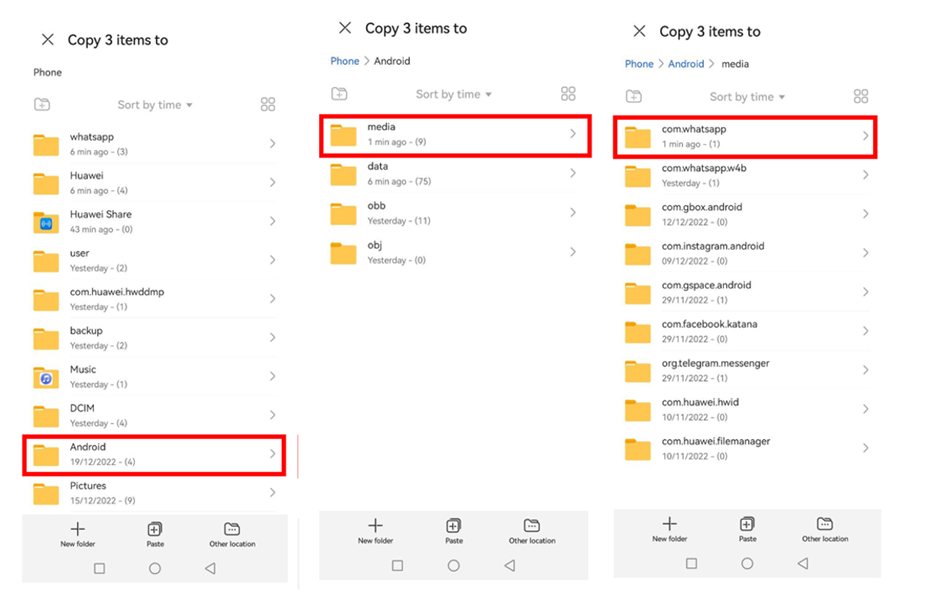The image size is (940, 605).
Task: Open Sort by time dropdown in left panel
Action: pos(155,105)
